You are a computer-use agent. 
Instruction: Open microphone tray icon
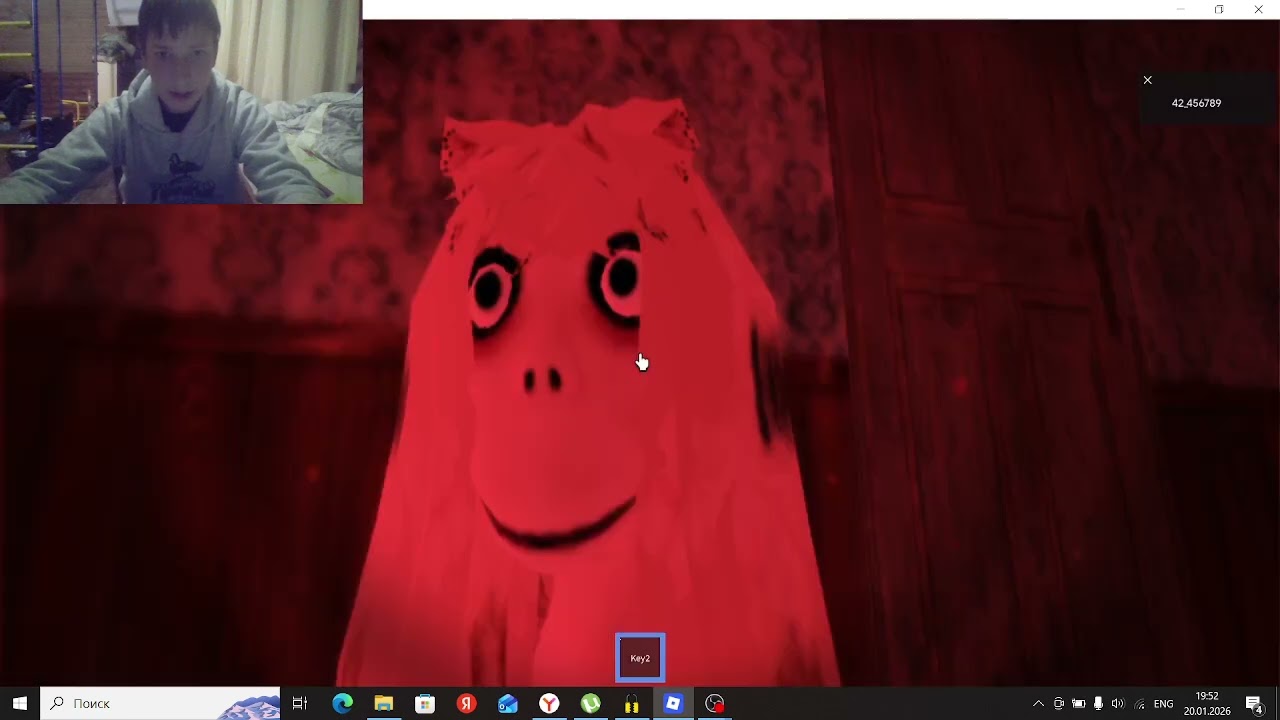tap(1098, 704)
